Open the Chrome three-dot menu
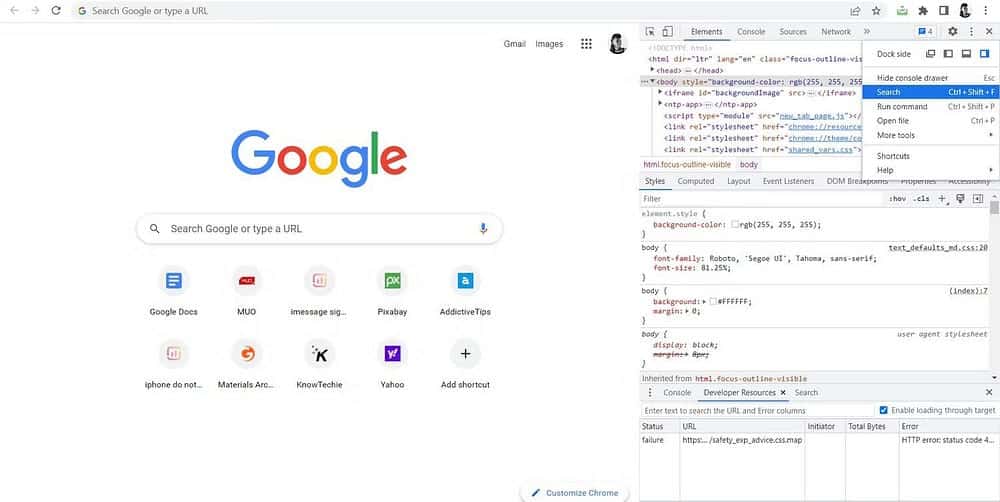Screen dimensions: 1000x502 [x=985, y=11]
